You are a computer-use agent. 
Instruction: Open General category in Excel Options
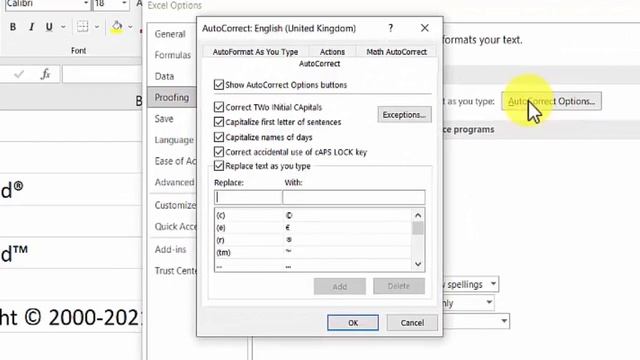point(170,34)
